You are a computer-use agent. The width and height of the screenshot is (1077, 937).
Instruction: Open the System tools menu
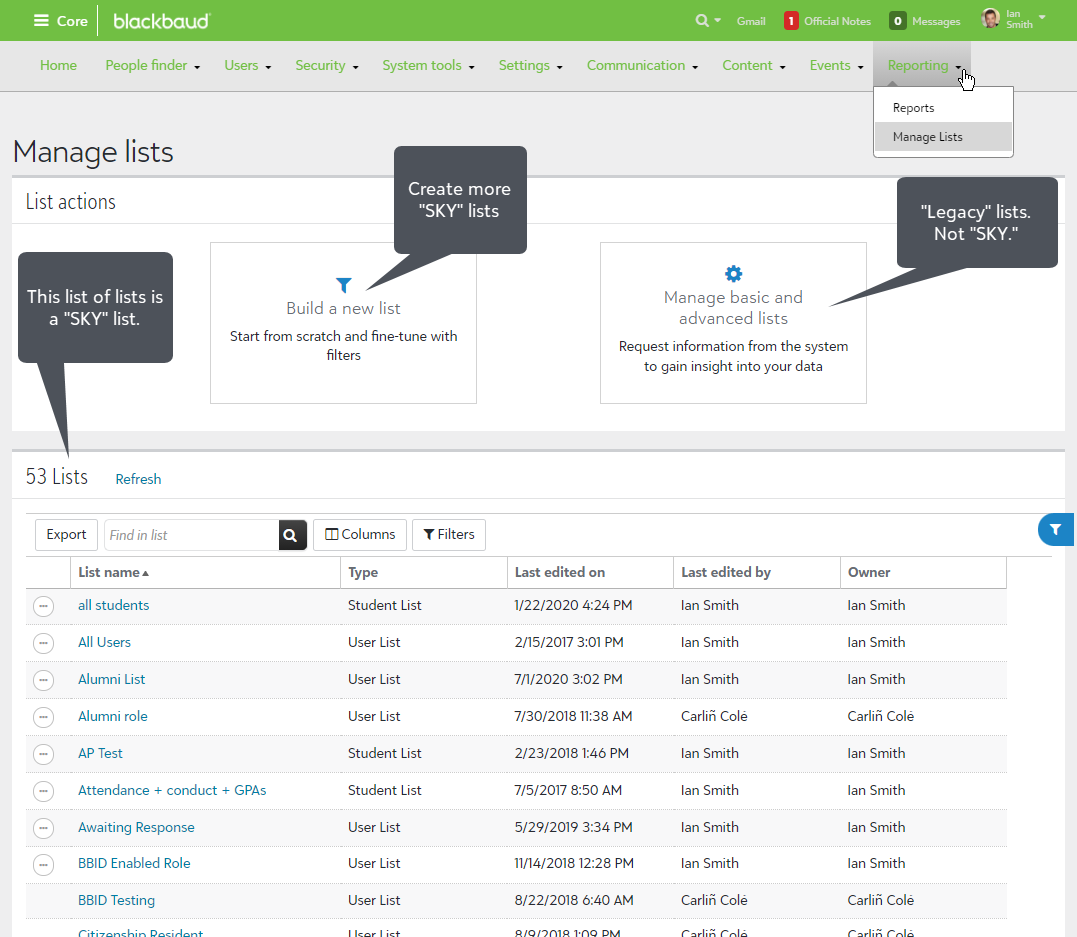coord(429,65)
